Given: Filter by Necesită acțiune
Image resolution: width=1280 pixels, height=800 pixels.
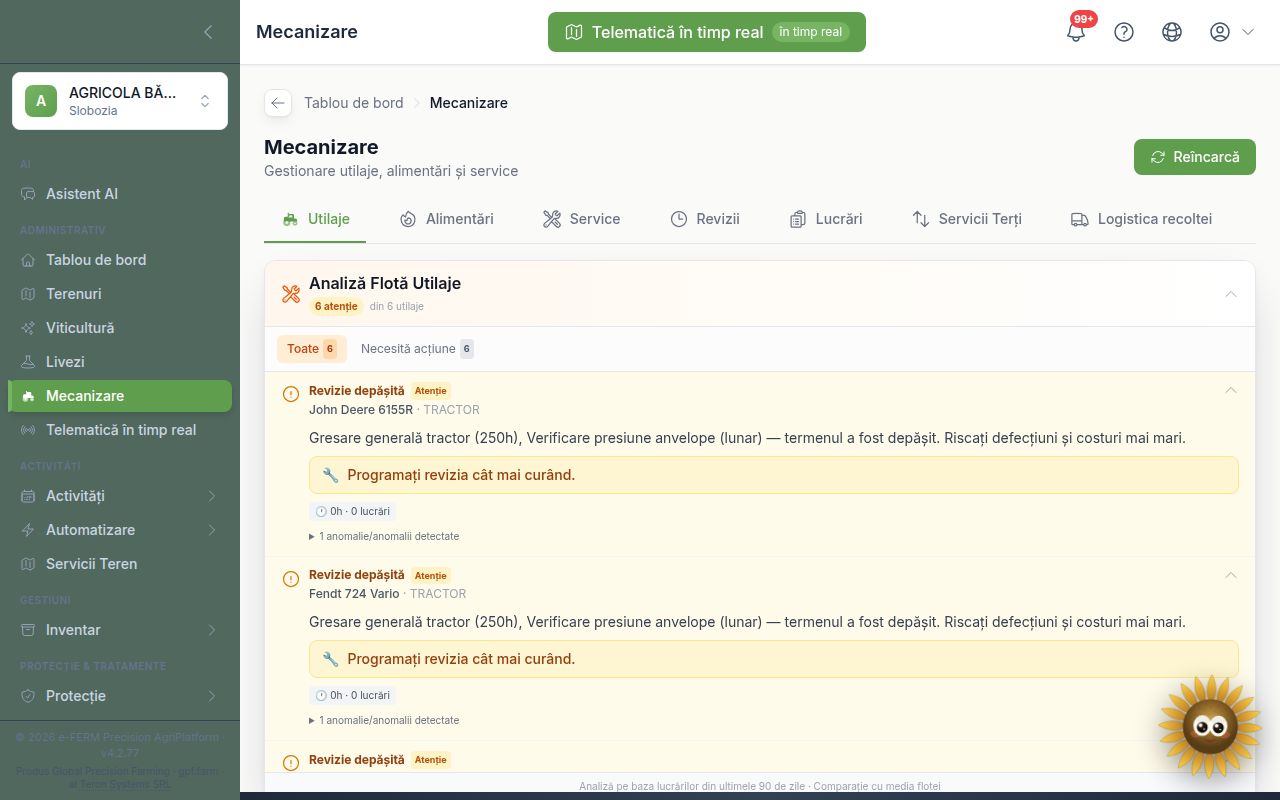Looking at the screenshot, I should pyautogui.click(x=417, y=349).
